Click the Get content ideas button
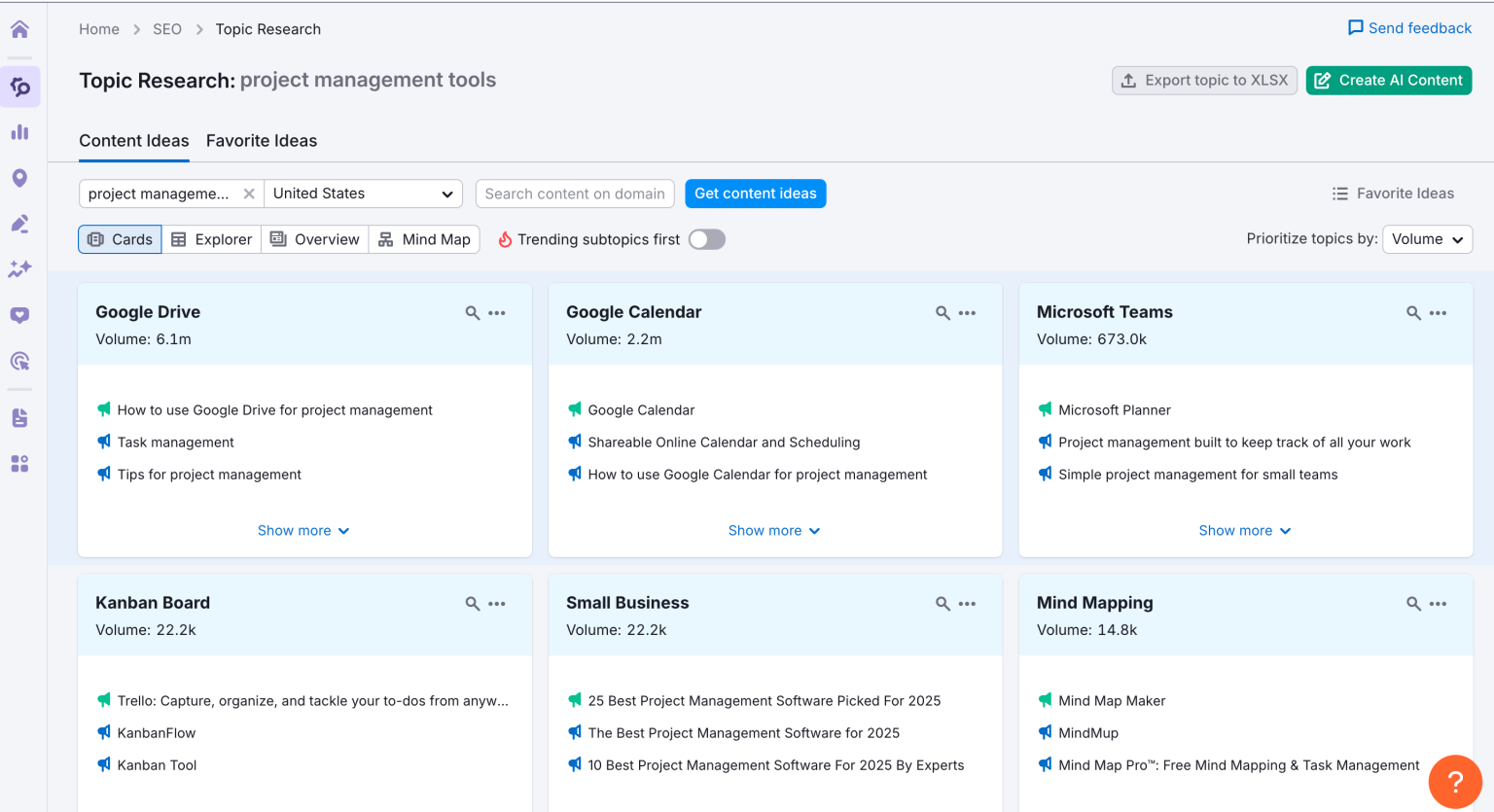Screen dimensions: 1494x812 (x=756, y=194)
